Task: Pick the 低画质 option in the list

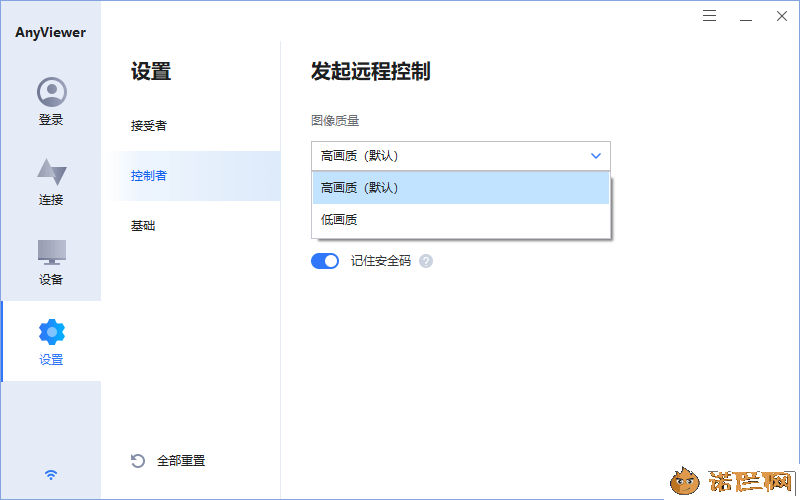Action: (x=461, y=220)
